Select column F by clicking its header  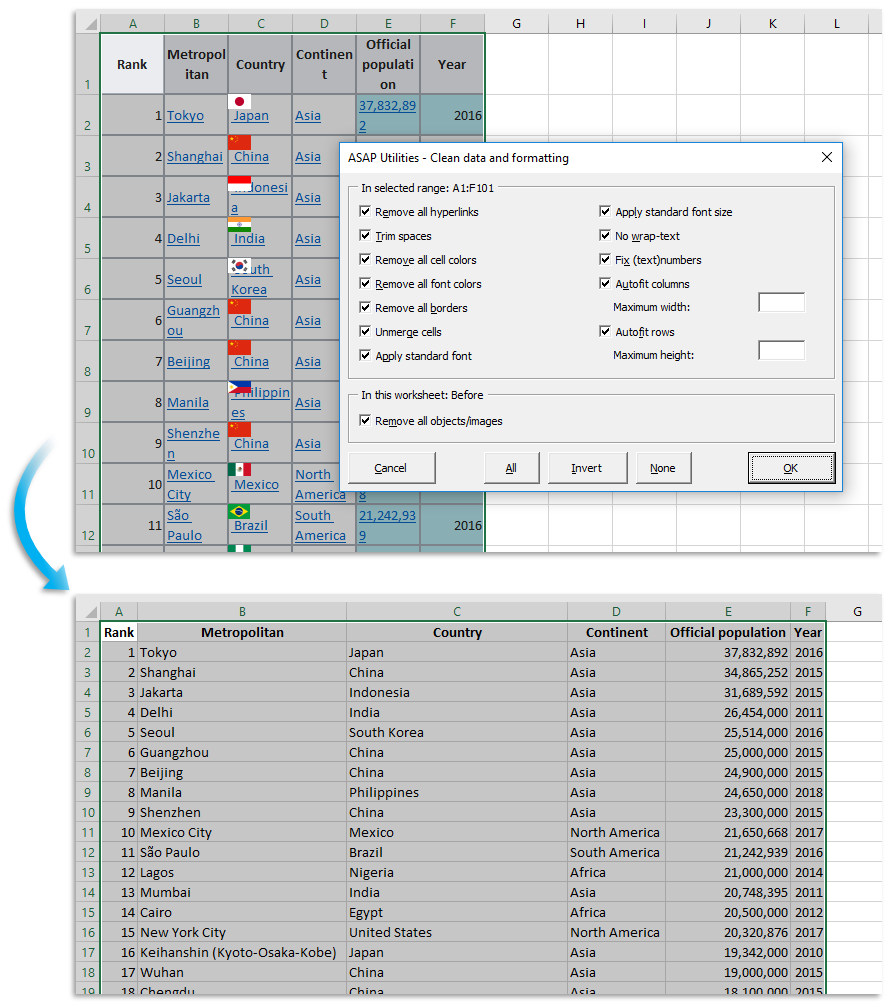(452, 22)
